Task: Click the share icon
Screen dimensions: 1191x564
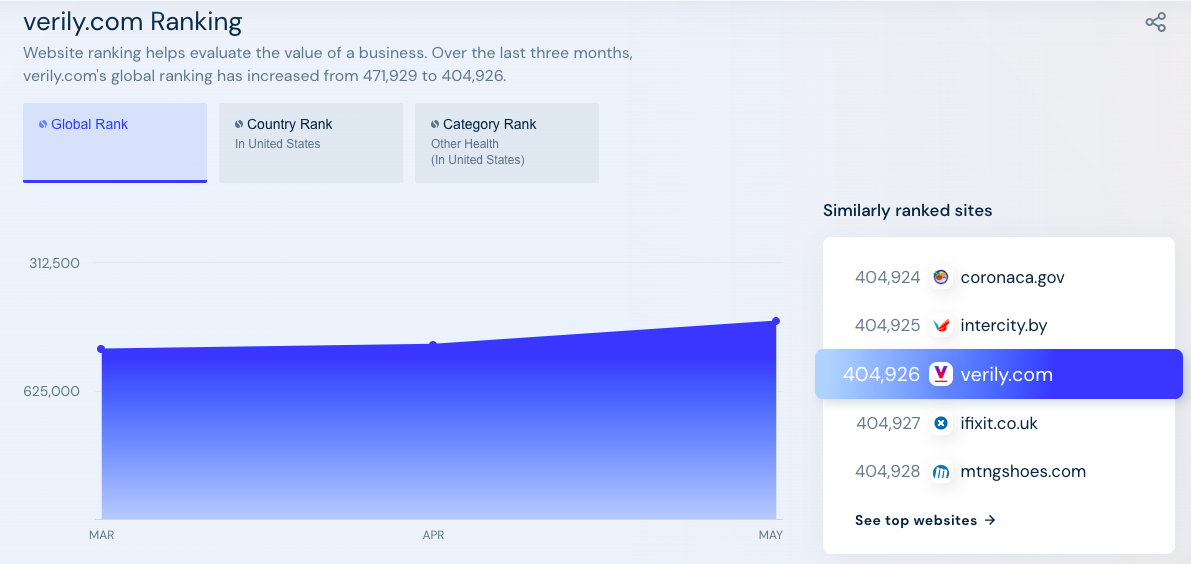Action: click(1155, 22)
